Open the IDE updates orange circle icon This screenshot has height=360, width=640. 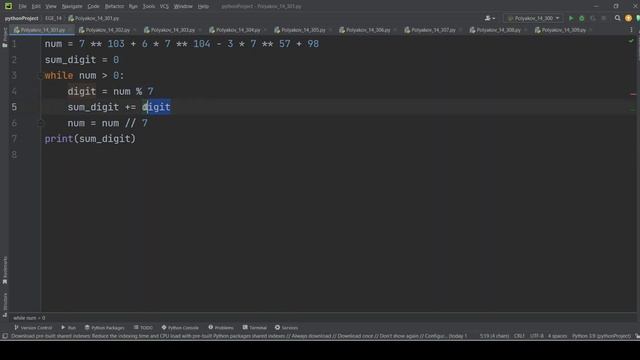click(x=629, y=18)
